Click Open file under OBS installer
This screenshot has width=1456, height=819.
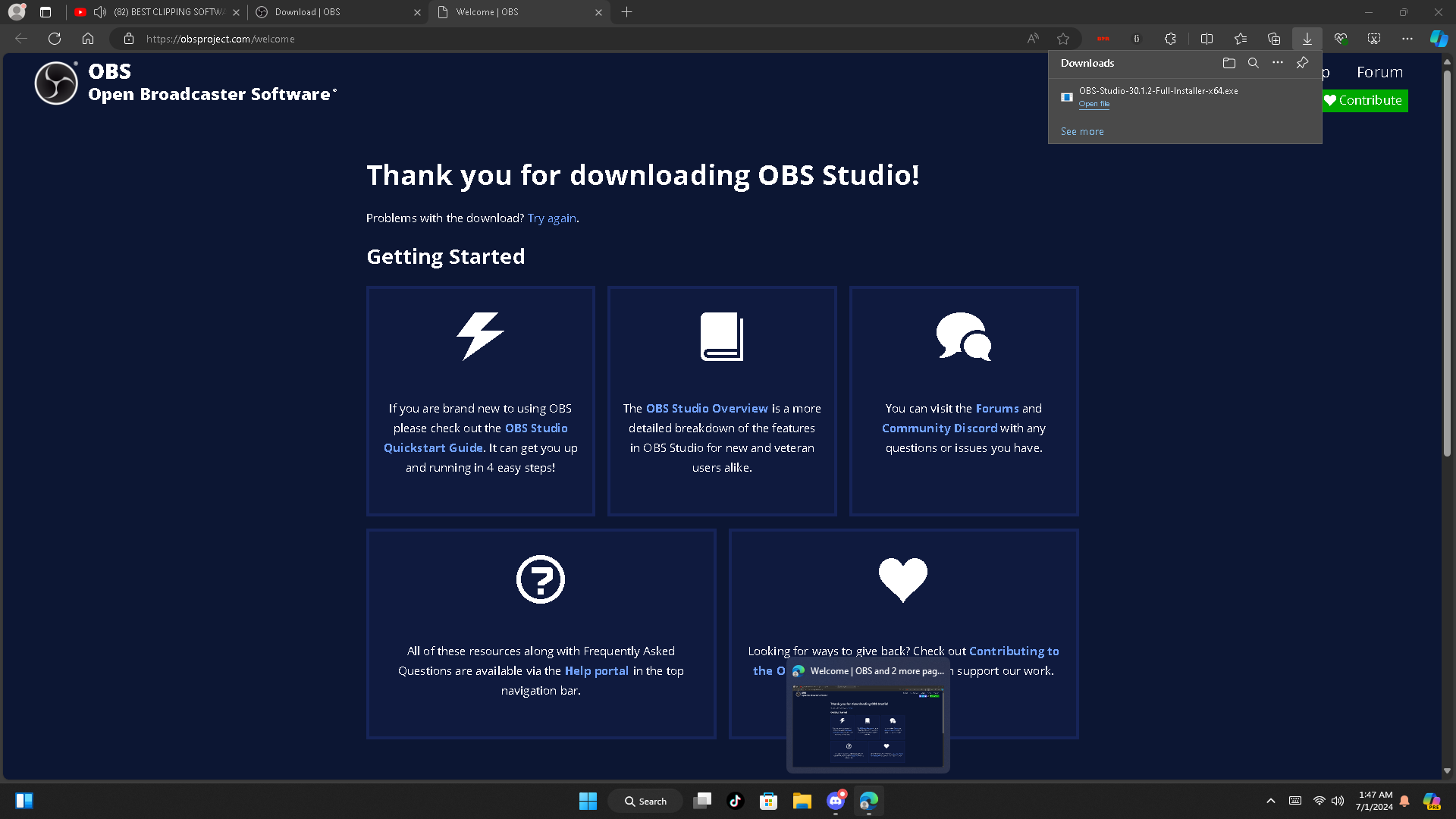[x=1094, y=104]
